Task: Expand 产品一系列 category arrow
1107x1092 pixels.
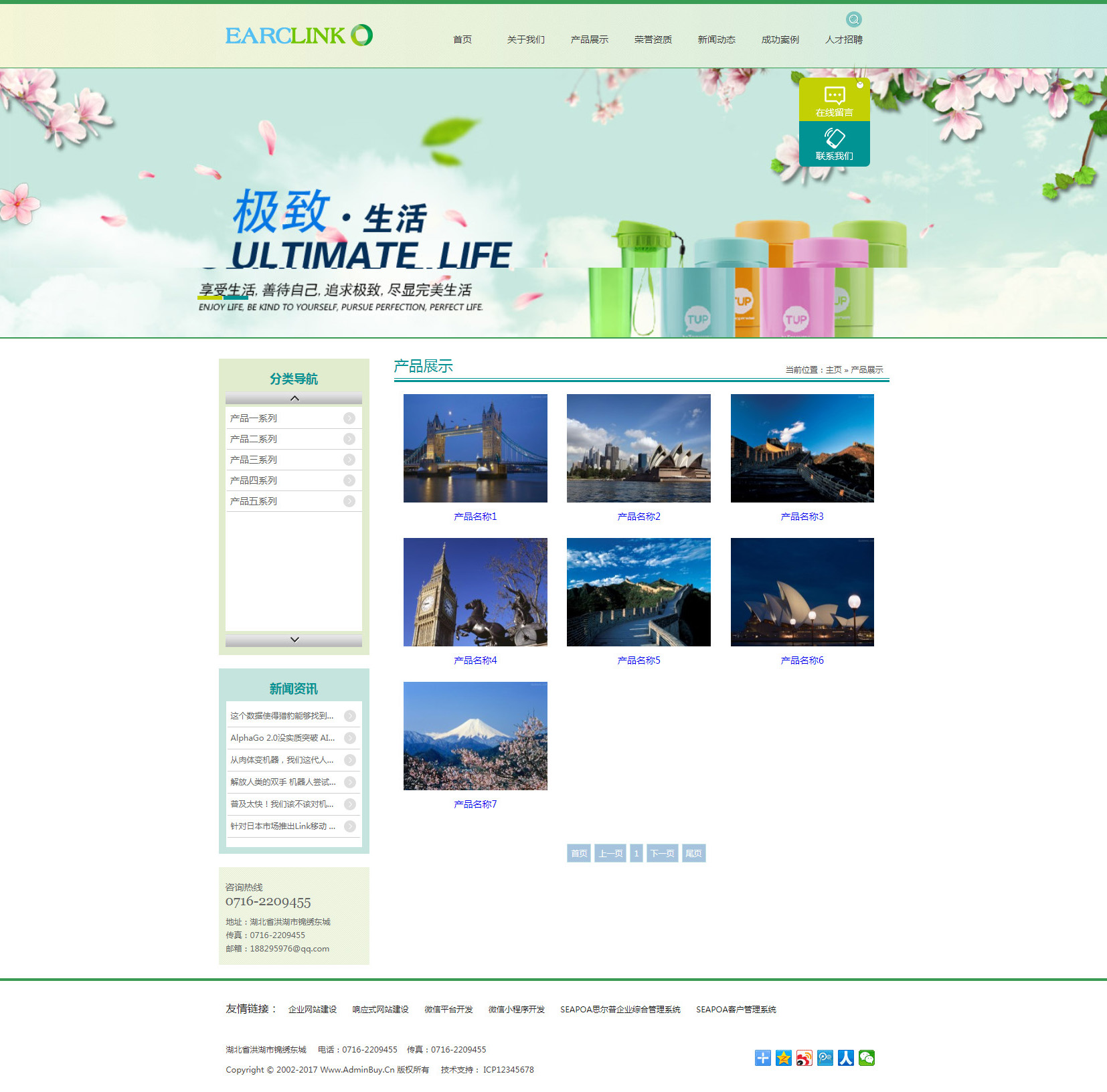Action: 349,418
